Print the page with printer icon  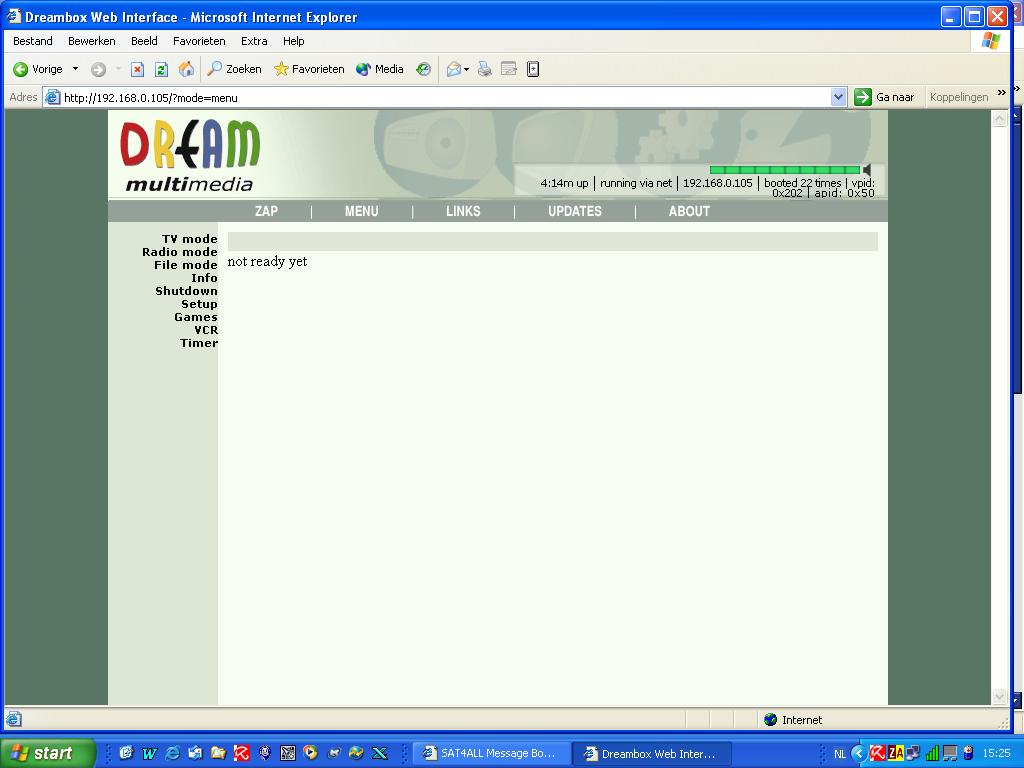(x=485, y=69)
